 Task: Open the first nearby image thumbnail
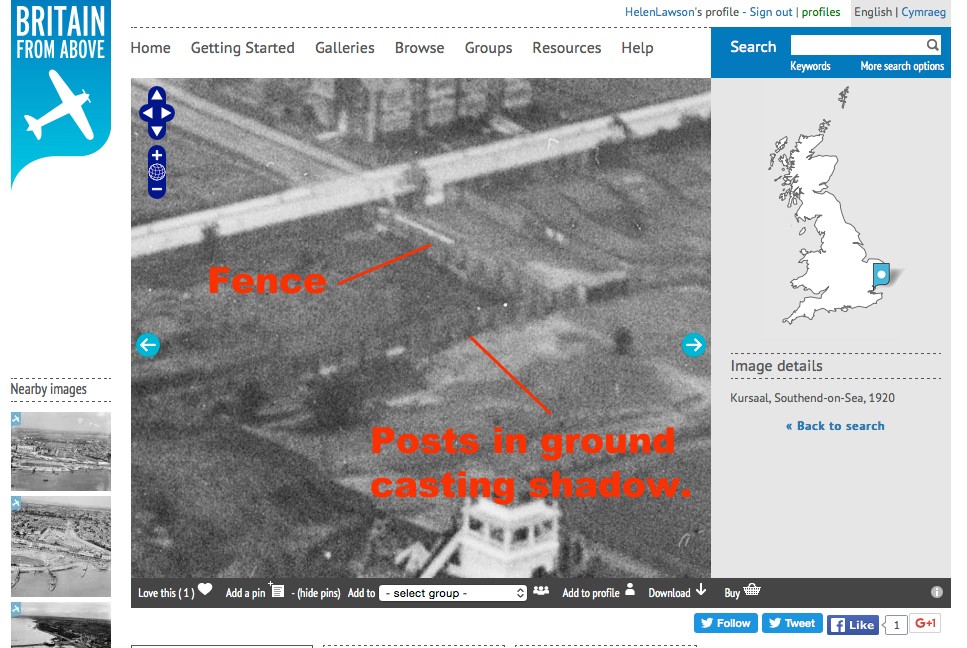tap(61, 451)
